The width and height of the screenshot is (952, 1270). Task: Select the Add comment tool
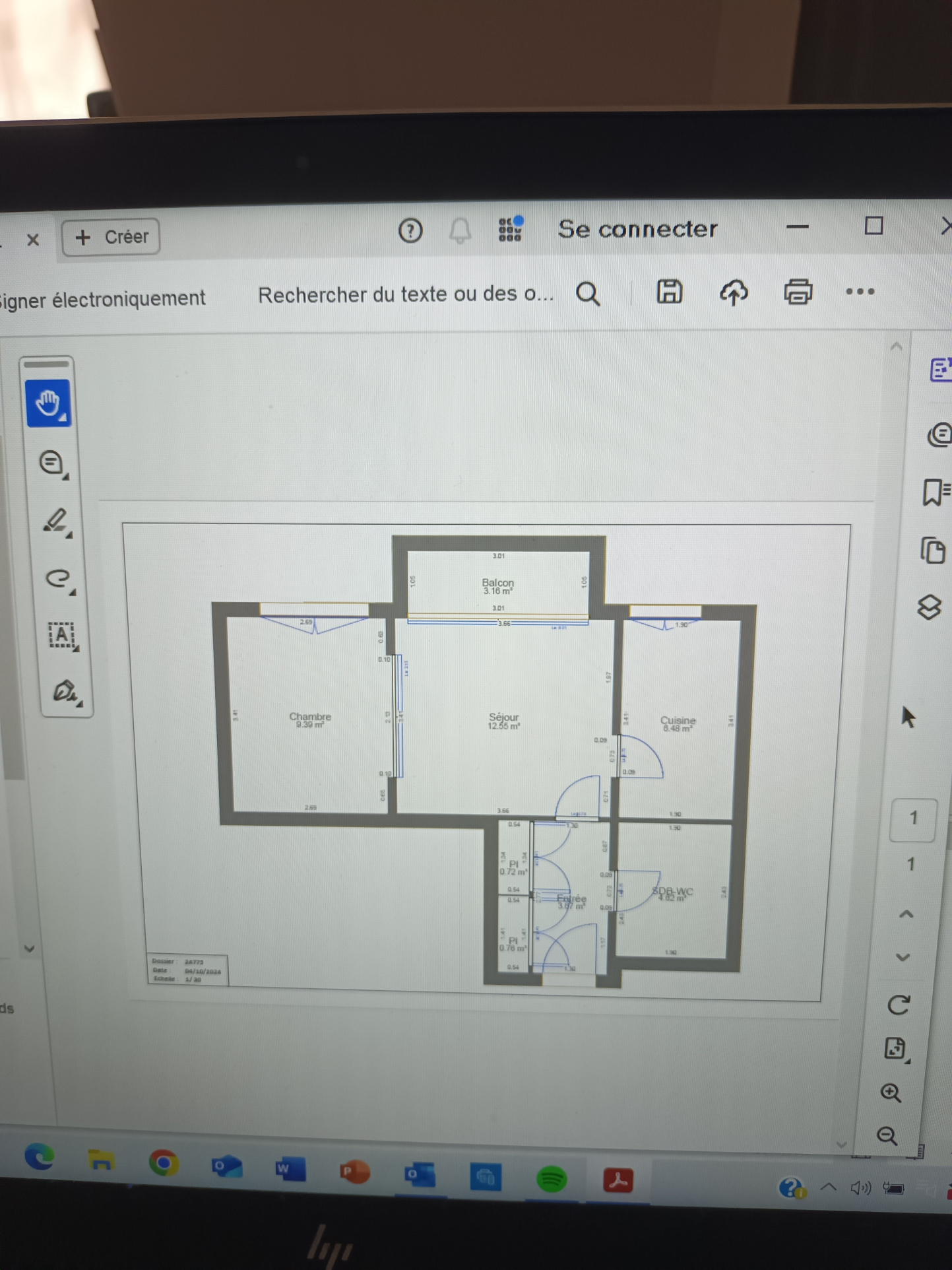53,463
